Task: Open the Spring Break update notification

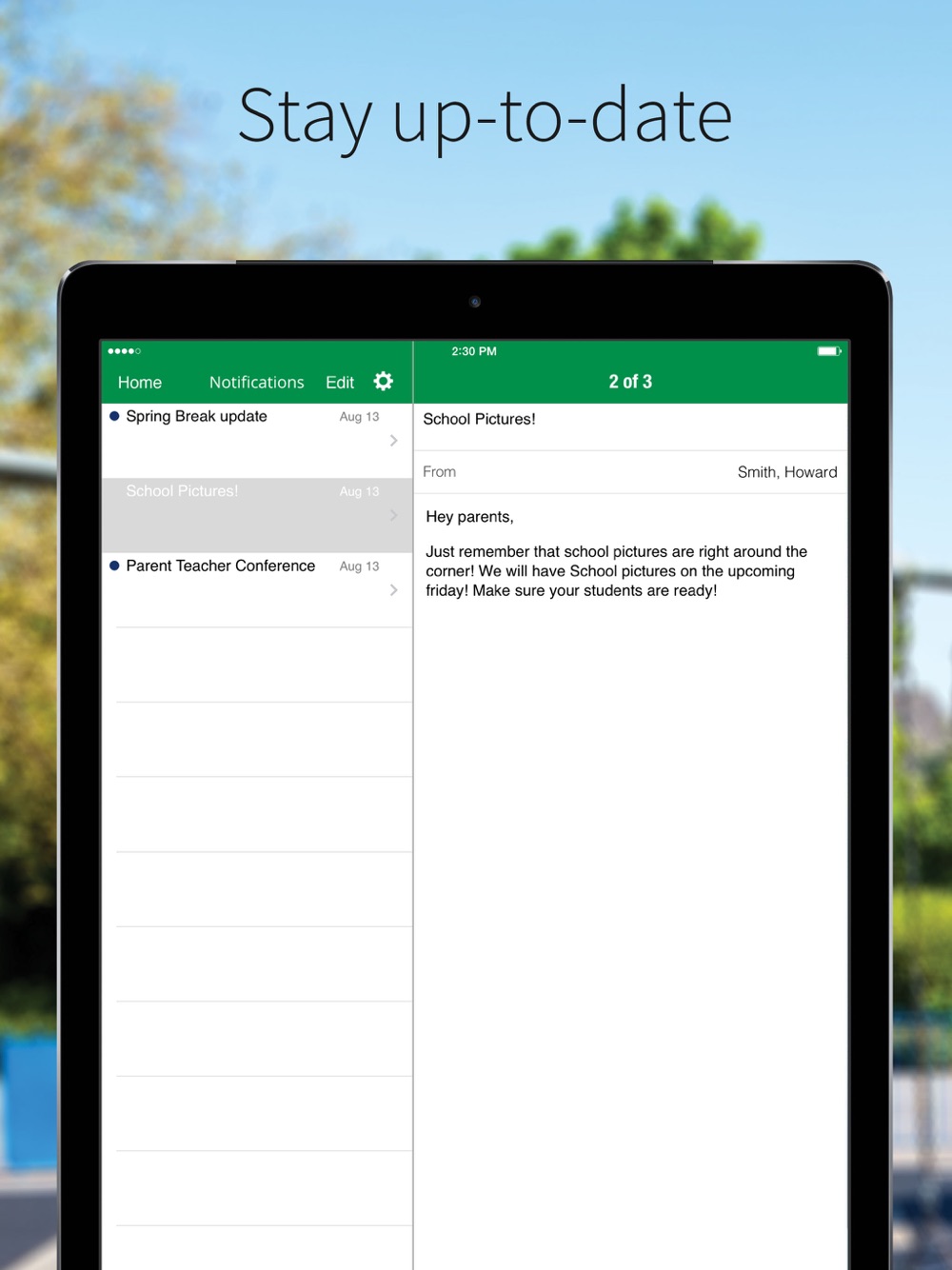Action: click(257, 441)
